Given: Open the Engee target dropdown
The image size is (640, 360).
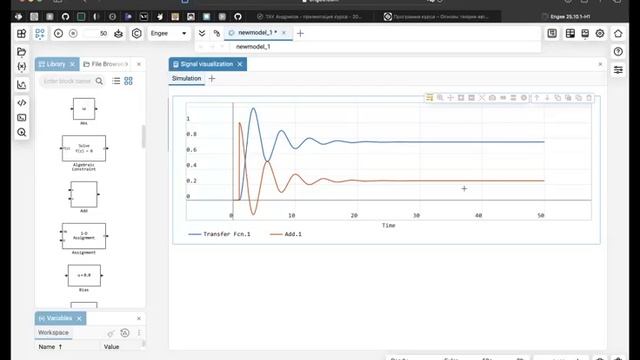Looking at the screenshot, I should [x=168, y=33].
